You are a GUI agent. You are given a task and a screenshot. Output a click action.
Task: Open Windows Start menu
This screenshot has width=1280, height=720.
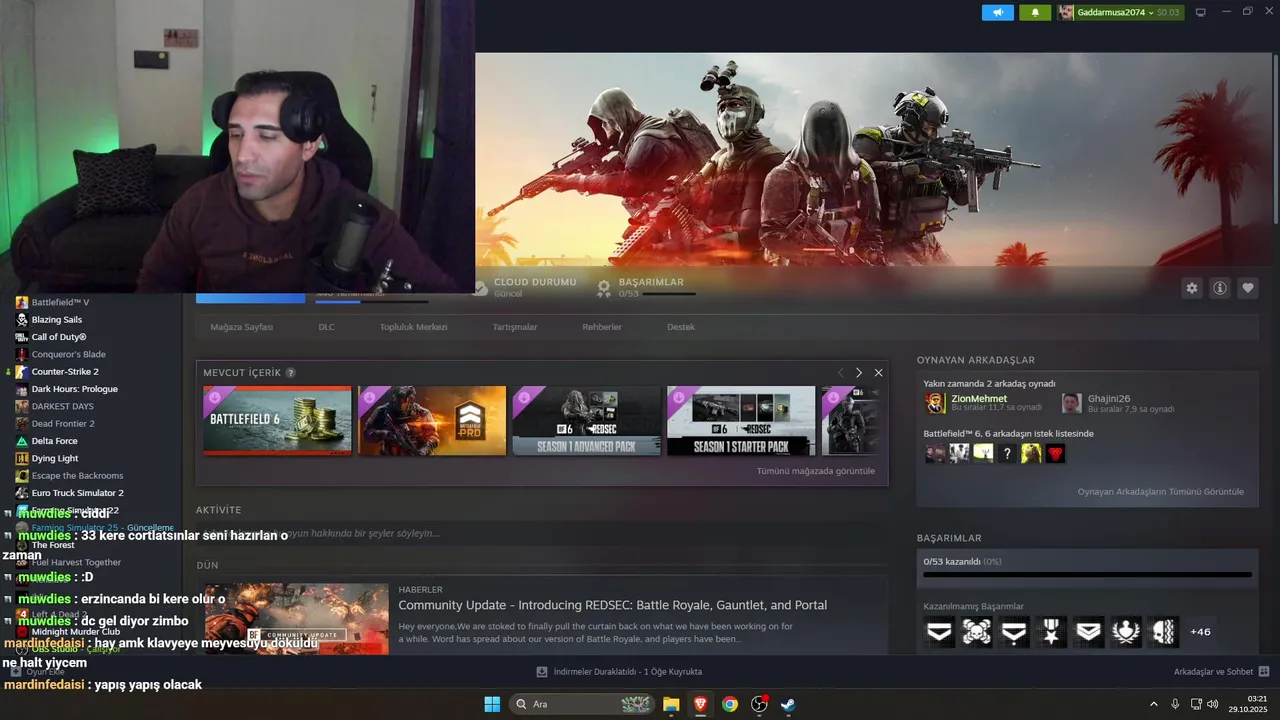[492, 704]
